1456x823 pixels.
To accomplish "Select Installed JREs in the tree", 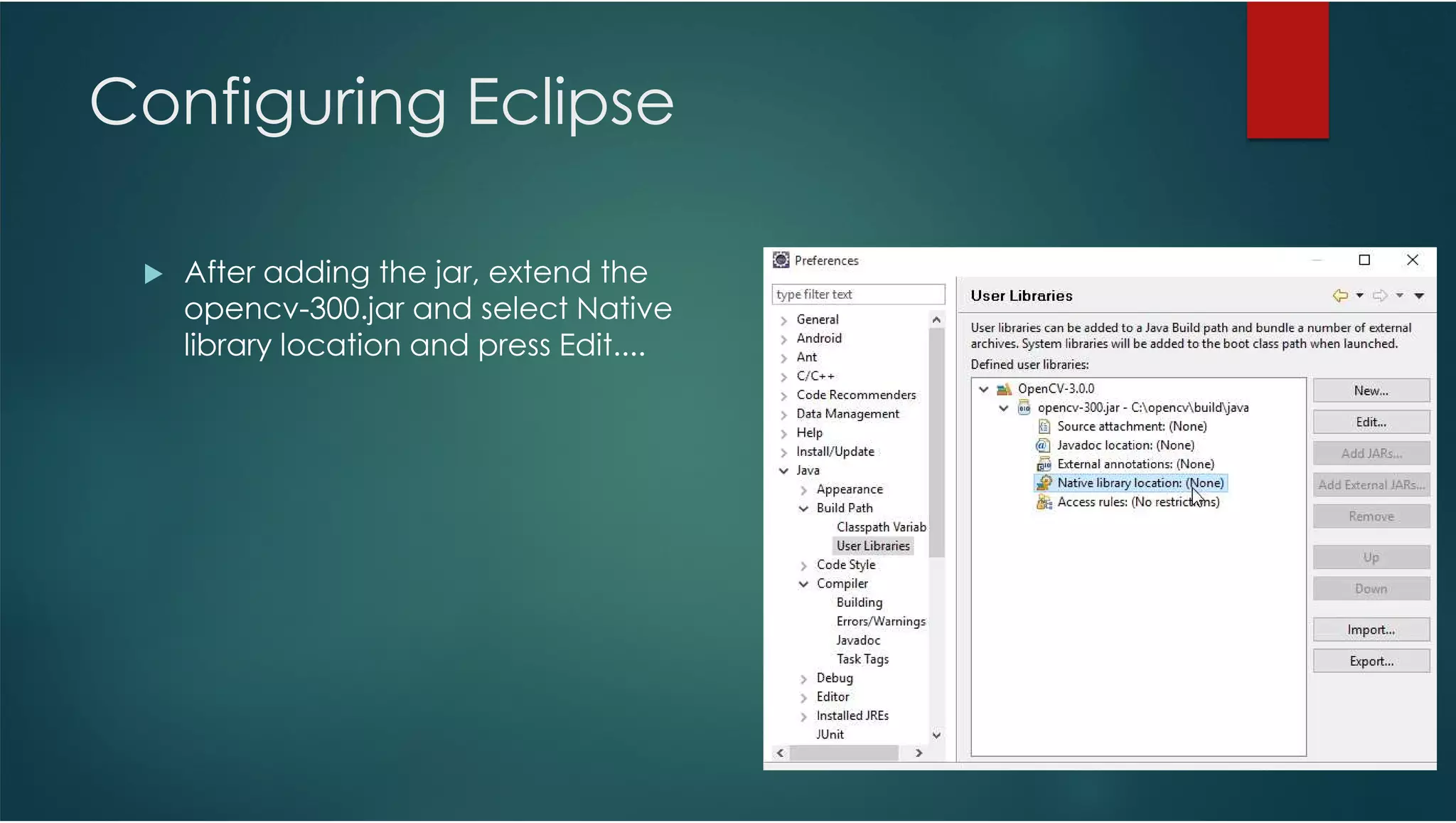I will click(x=852, y=716).
